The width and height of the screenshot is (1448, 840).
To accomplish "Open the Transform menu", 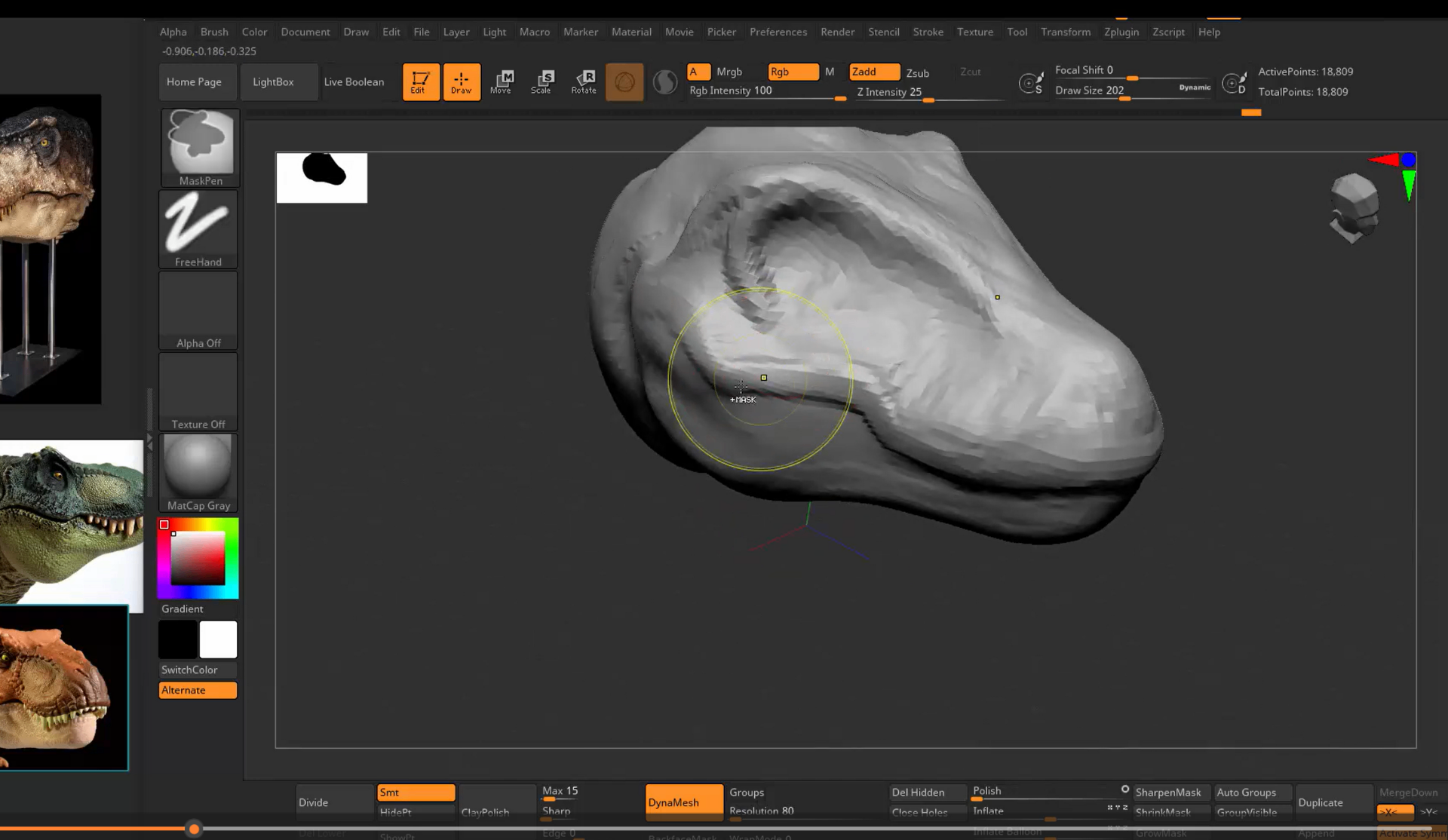I will click(x=1066, y=32).
